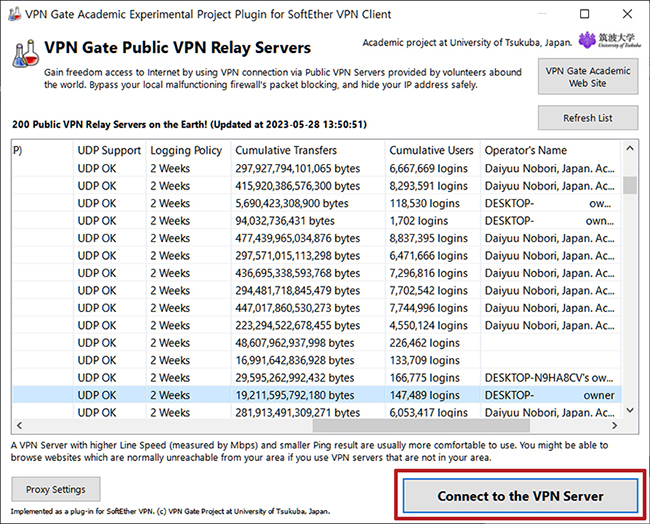Click the title bar flask app icon
This screenshot has height=524, width=650.
(x=15, y=14)
